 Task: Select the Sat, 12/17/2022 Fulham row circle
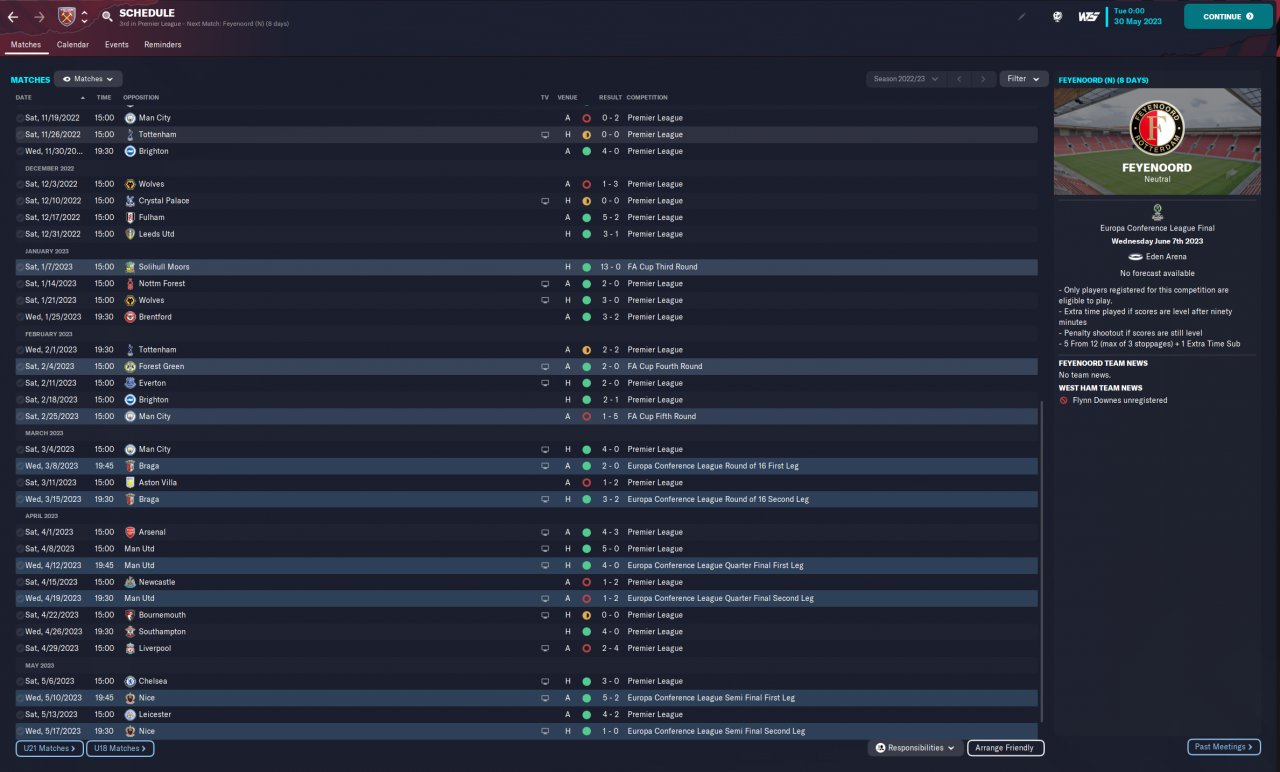[x=20, y=217]
